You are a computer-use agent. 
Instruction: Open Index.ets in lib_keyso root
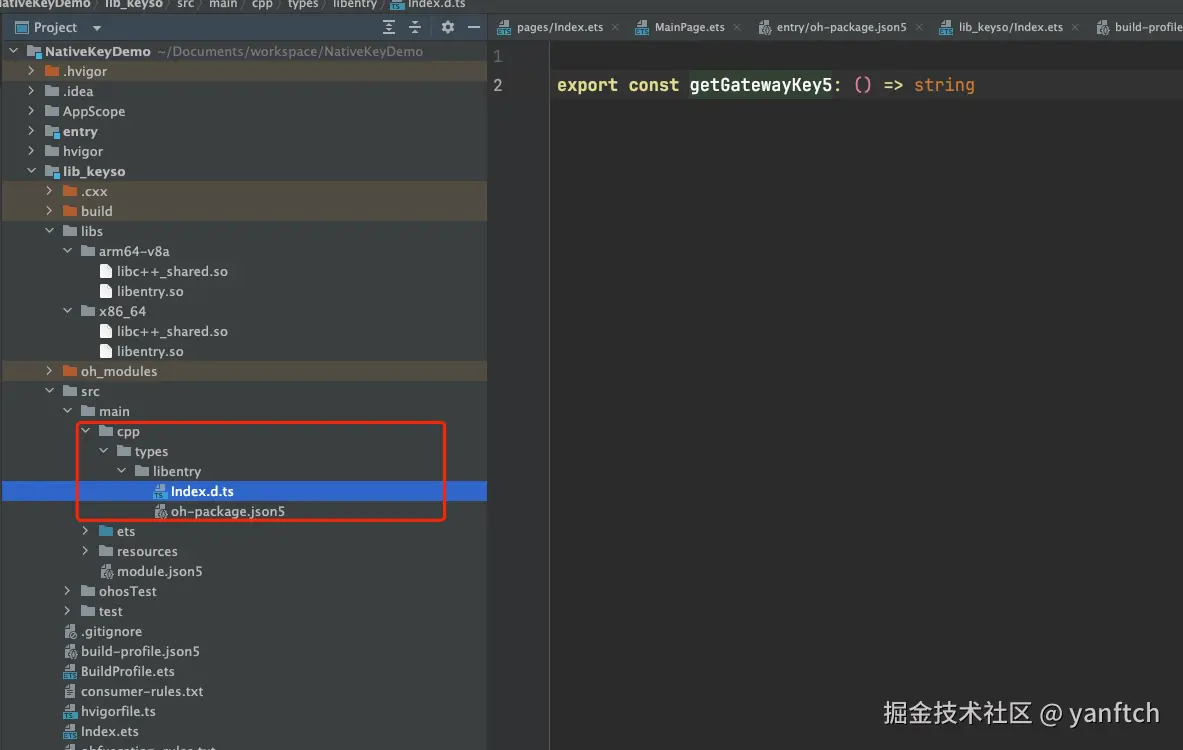pyautogui.click(x=109, y=731)
